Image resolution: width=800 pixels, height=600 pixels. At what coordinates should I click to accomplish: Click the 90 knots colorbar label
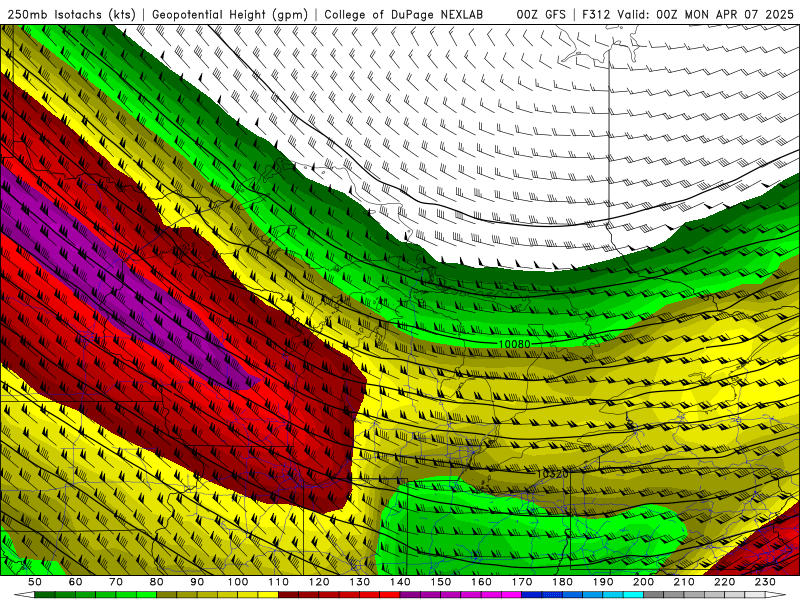click(197, 581)
